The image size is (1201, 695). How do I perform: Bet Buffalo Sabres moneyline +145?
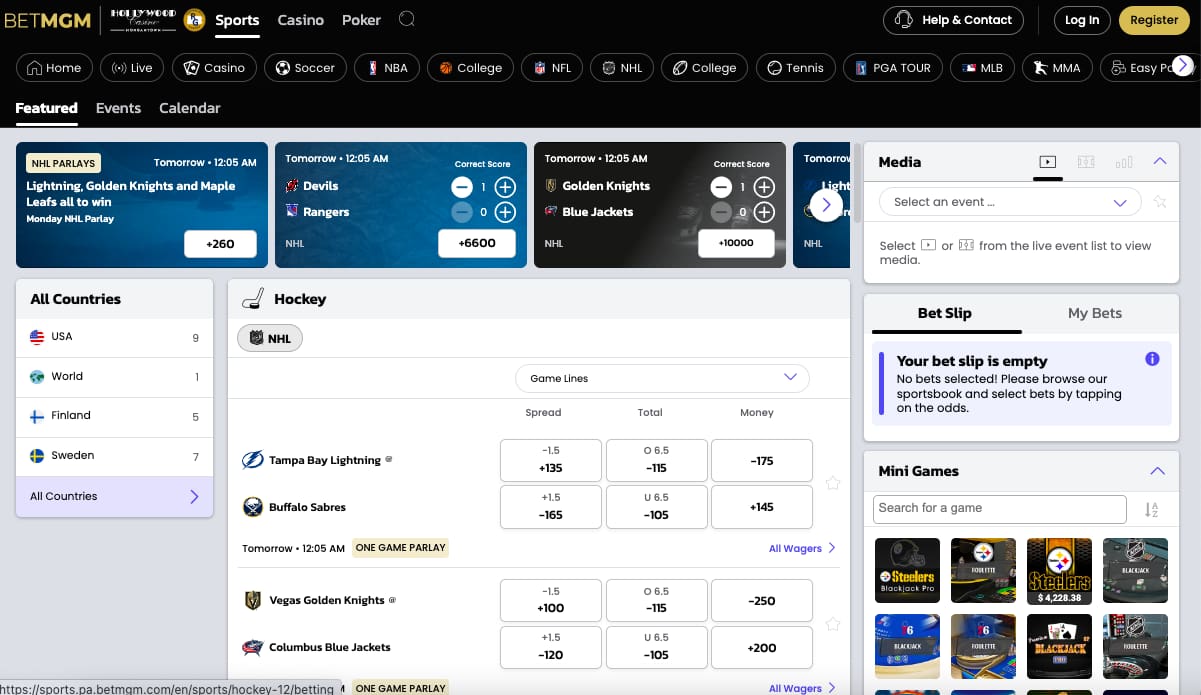coord(762,507)
